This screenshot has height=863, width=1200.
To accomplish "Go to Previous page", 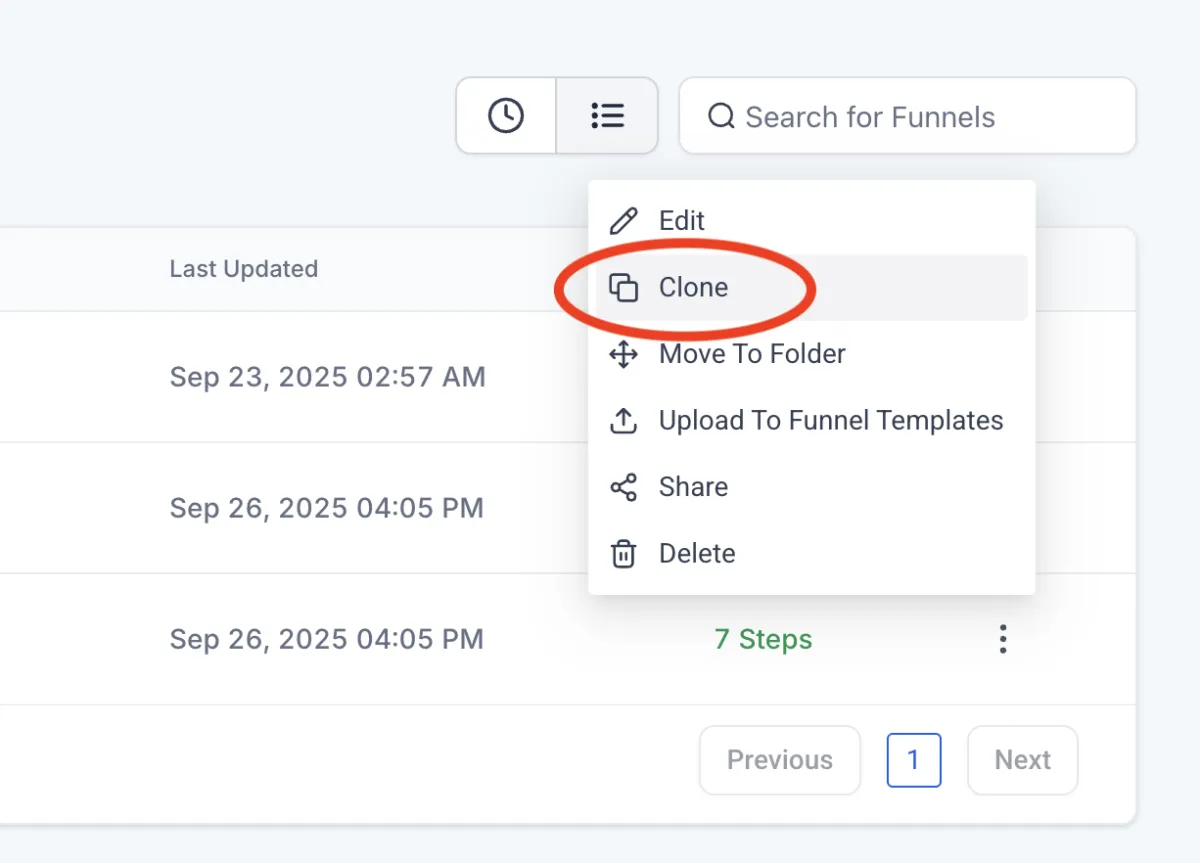I will coord(779,760).
